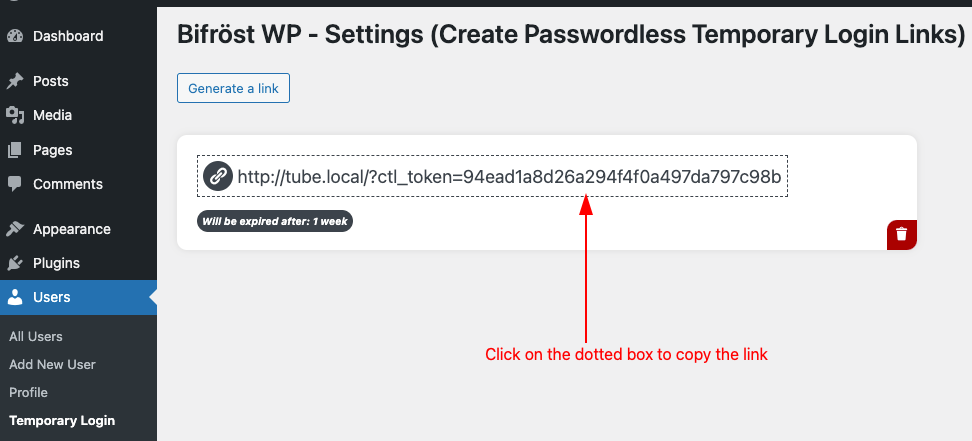Select Temporary Login submenu item
This screenshot has width=972, height=441.
[x=62, y=420]
